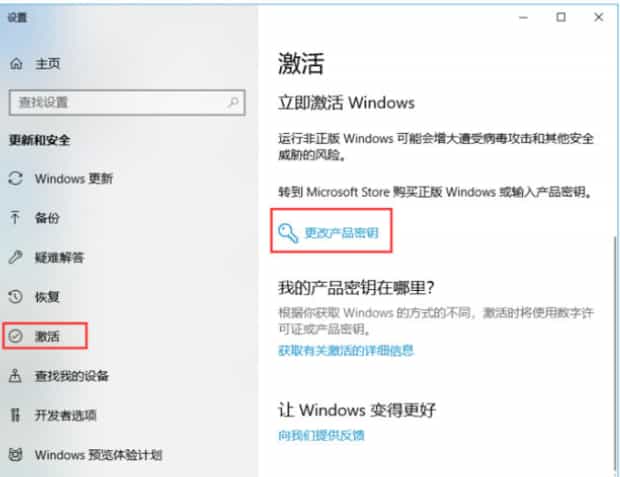Maximize the Settings window
Viewport: 620px width, 477px height.
pos(561,17)
